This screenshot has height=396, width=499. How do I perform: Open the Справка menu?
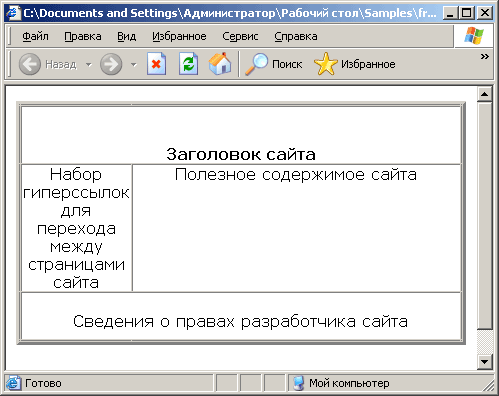(296, 36)
